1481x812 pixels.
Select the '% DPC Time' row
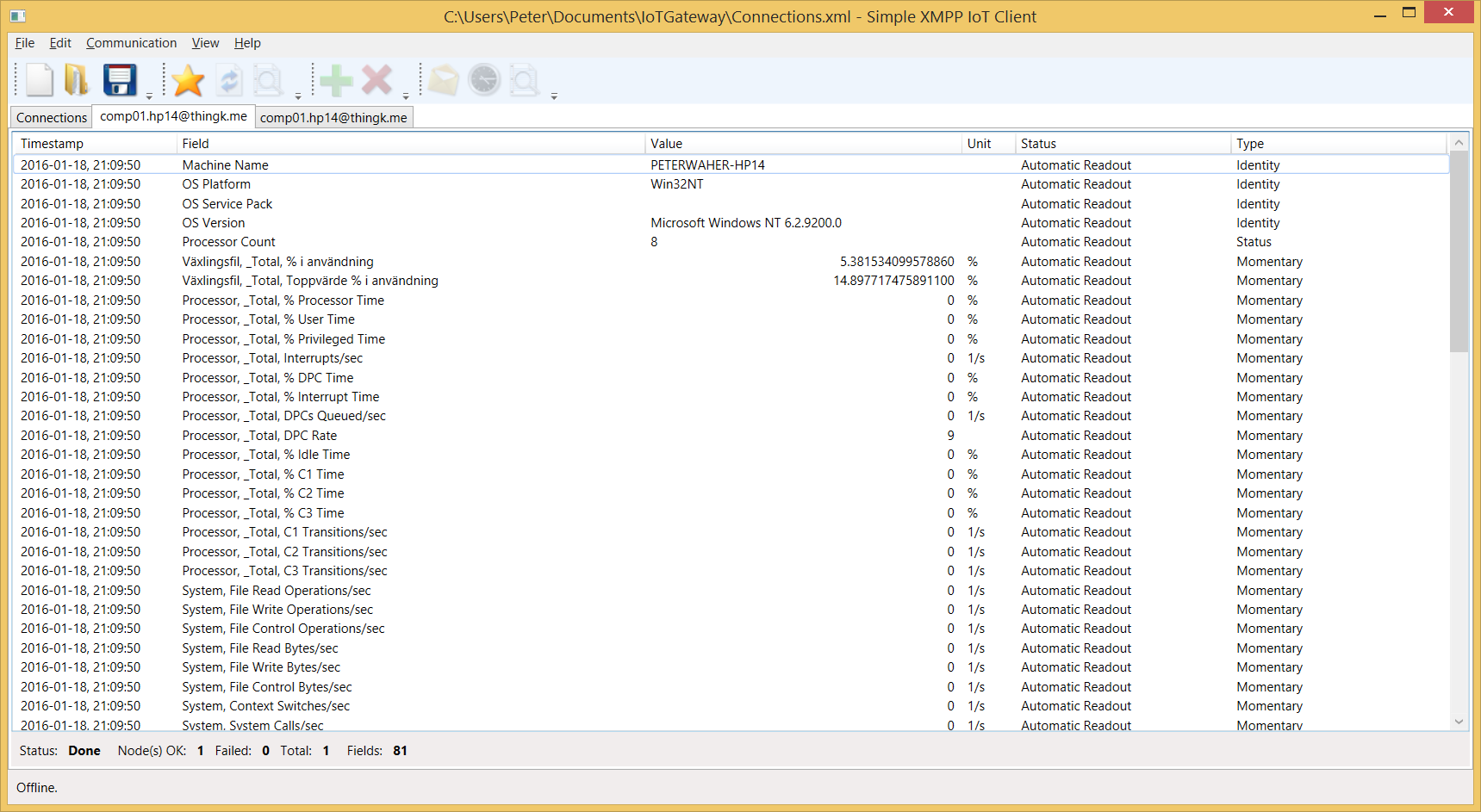coord(731,378)
